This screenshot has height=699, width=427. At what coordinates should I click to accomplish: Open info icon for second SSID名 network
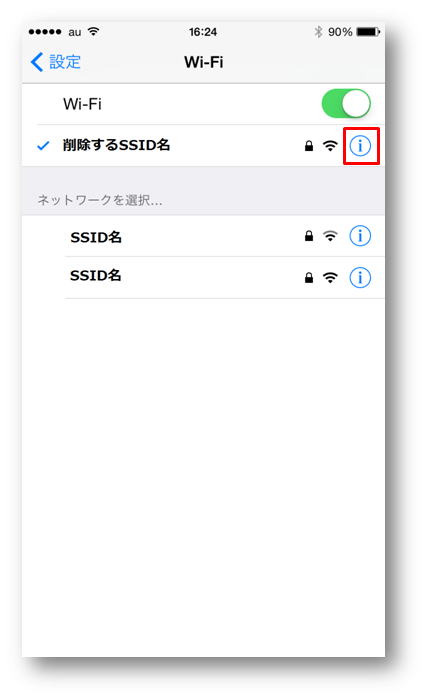(x=360, y=278)
